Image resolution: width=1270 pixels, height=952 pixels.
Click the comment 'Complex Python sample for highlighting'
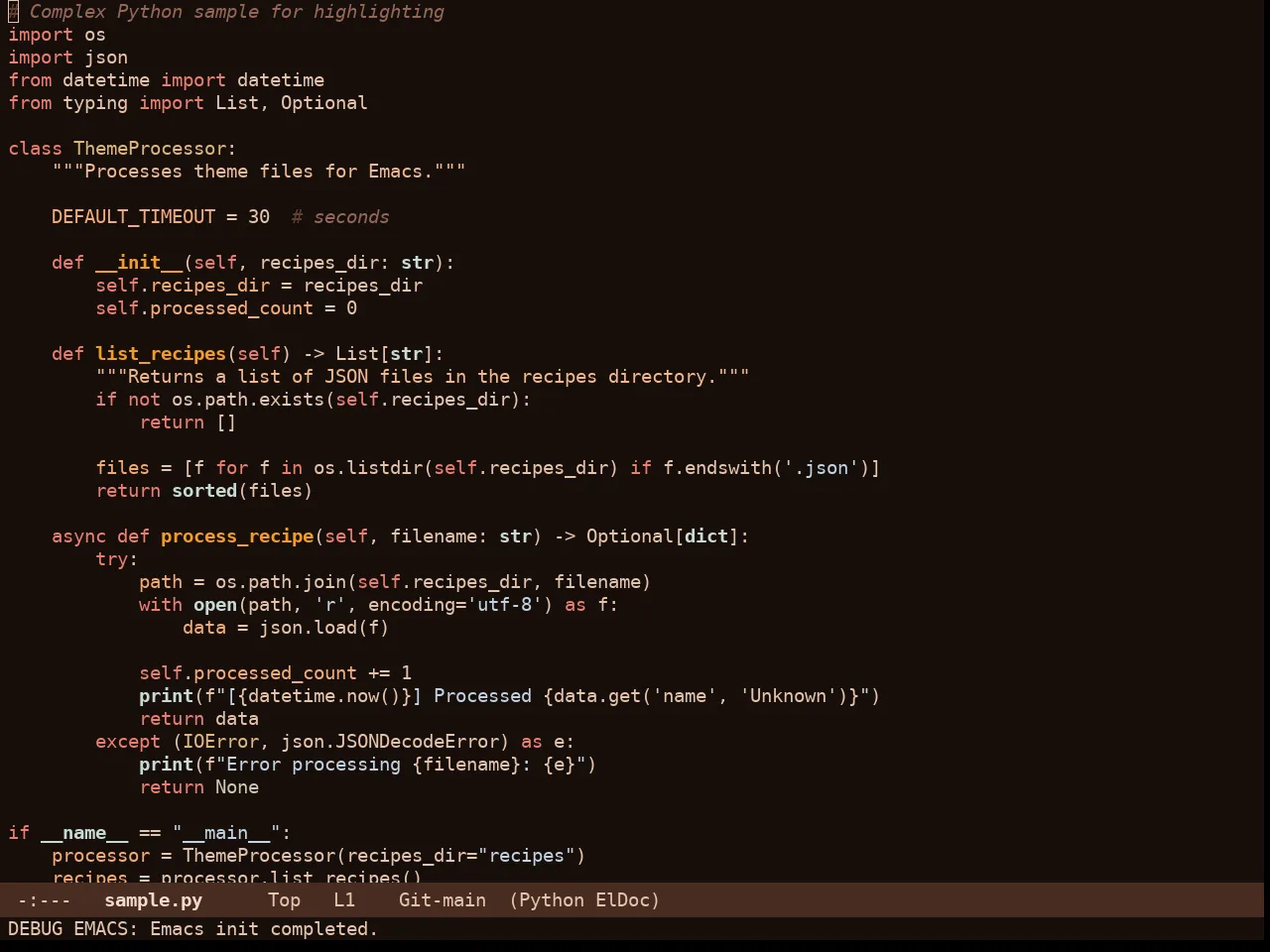[236, 12]
